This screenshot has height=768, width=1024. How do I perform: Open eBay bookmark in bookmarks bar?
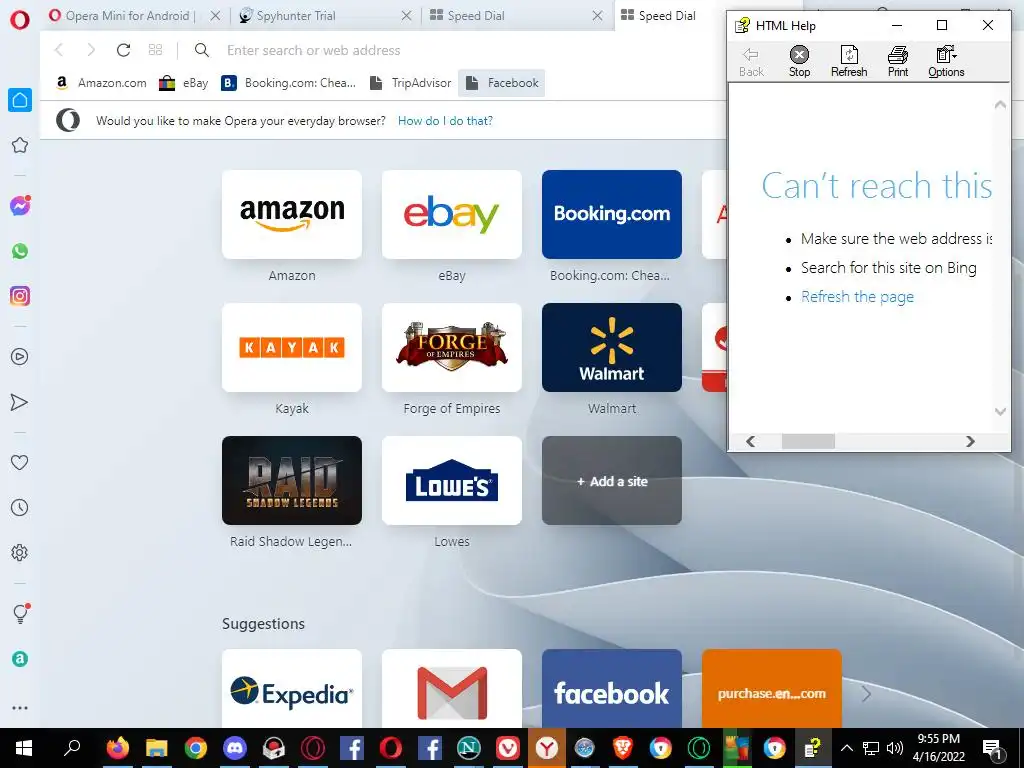click(184, 83)
